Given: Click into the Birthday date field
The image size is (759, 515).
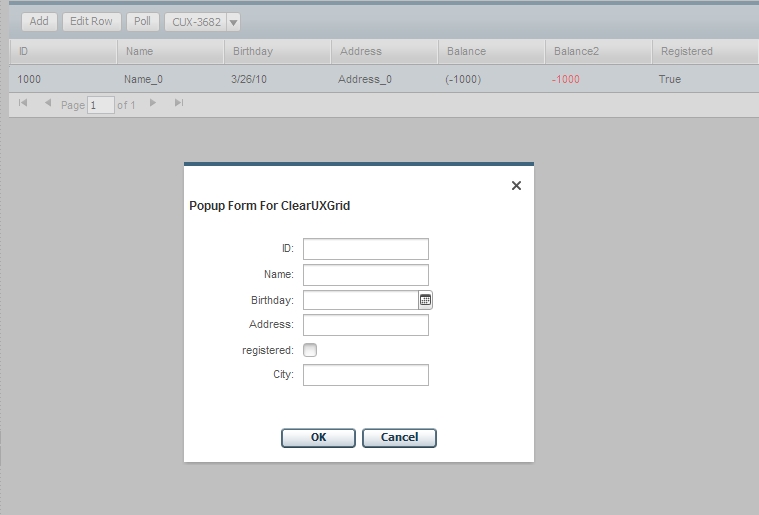Looking at the screenshot, I should click(360, 300).
